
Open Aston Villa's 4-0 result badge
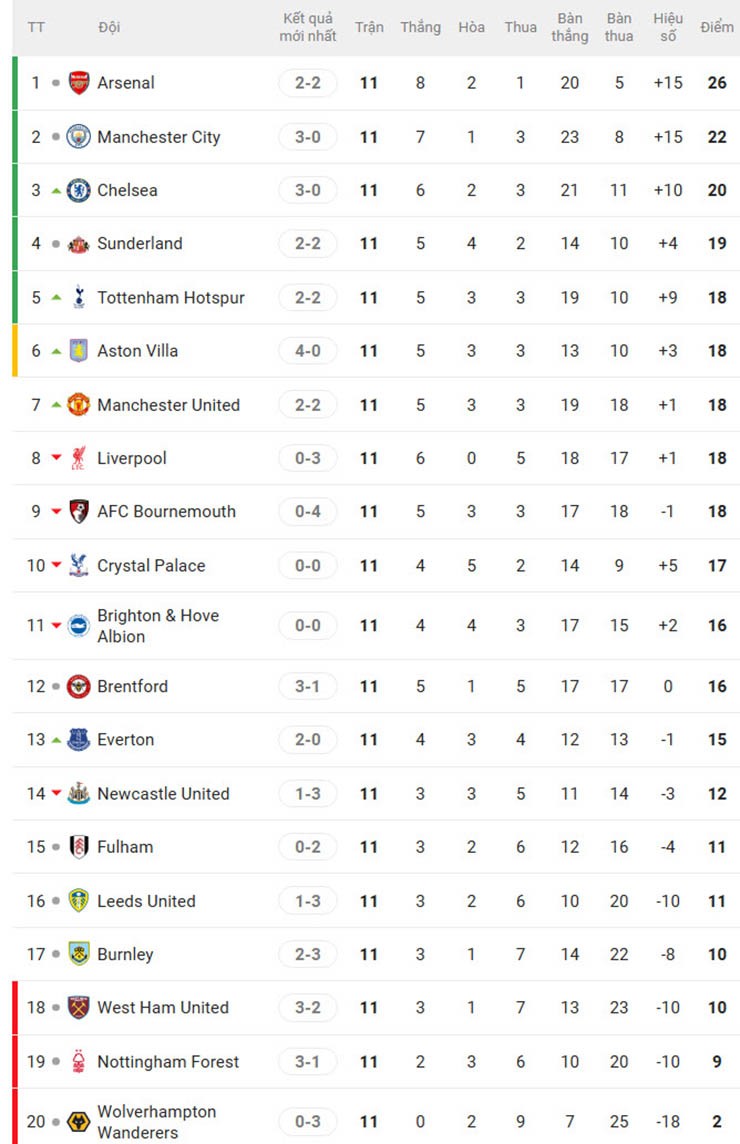308,351
